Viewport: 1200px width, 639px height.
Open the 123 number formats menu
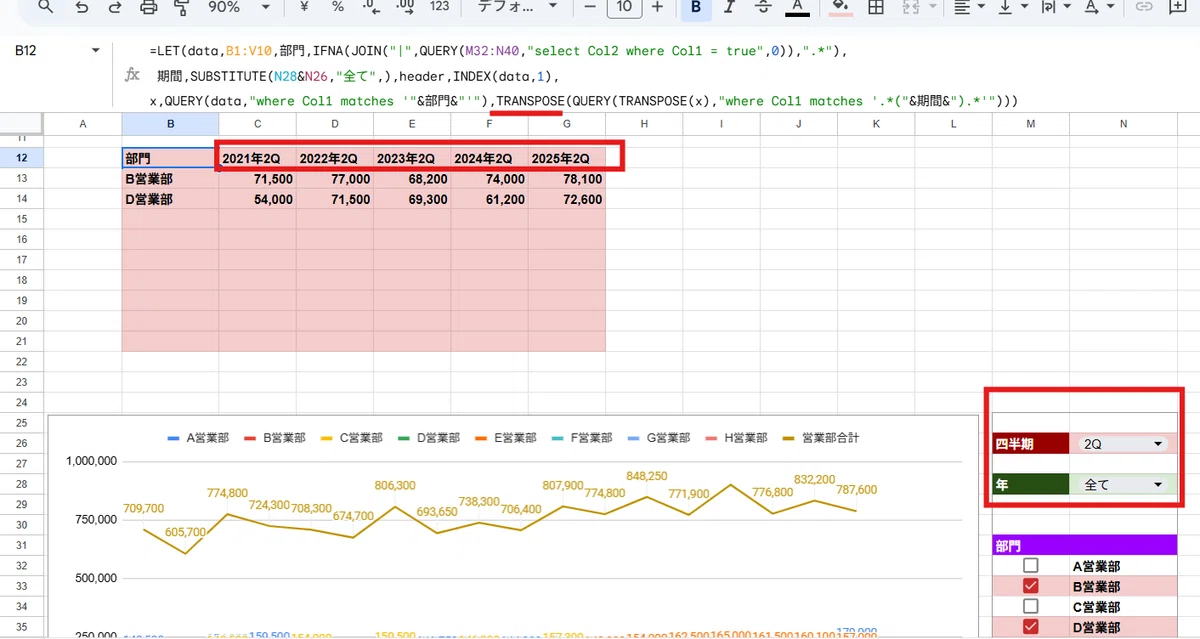pyautogui.click(x=439, y=7)
